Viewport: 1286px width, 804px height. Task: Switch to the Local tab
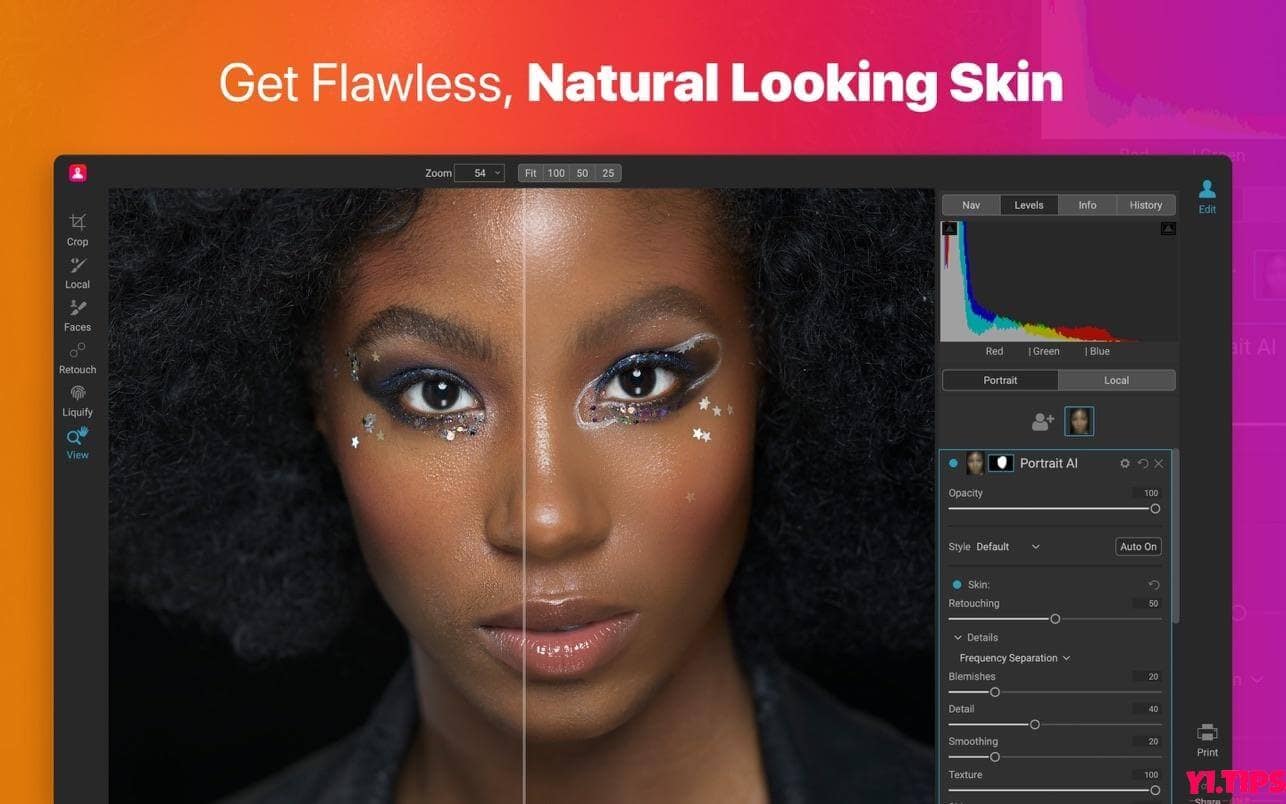pyautogui.click(x=1117, y=380)
